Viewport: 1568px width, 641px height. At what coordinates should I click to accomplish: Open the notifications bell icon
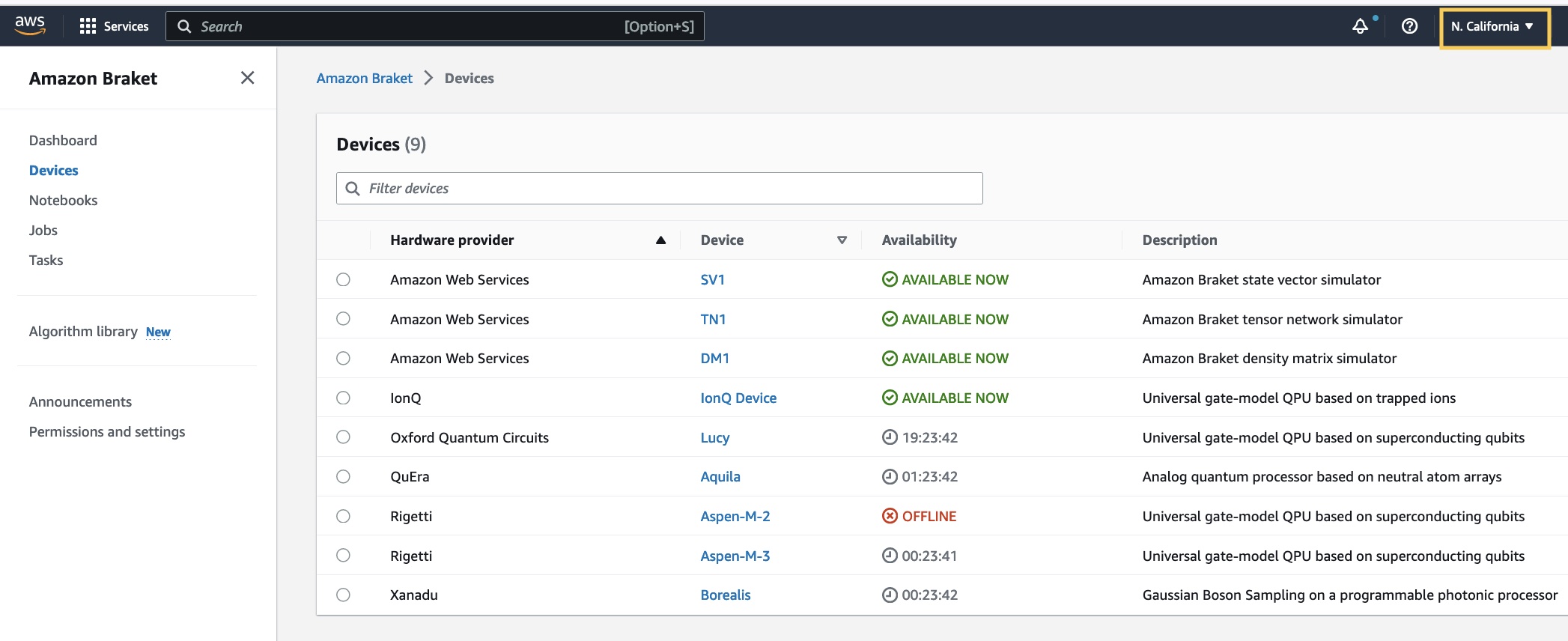pos(1361,26)
